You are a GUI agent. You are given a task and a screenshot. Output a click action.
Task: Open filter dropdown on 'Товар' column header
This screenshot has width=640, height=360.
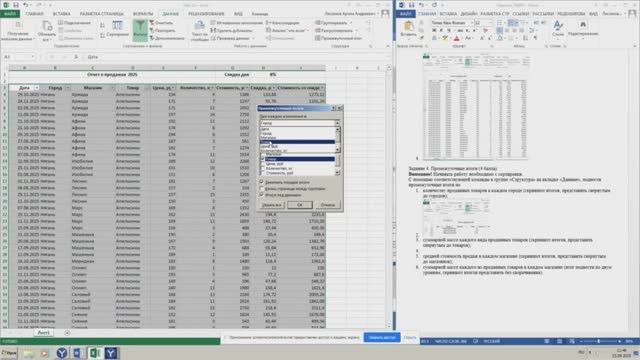[147, 88]
